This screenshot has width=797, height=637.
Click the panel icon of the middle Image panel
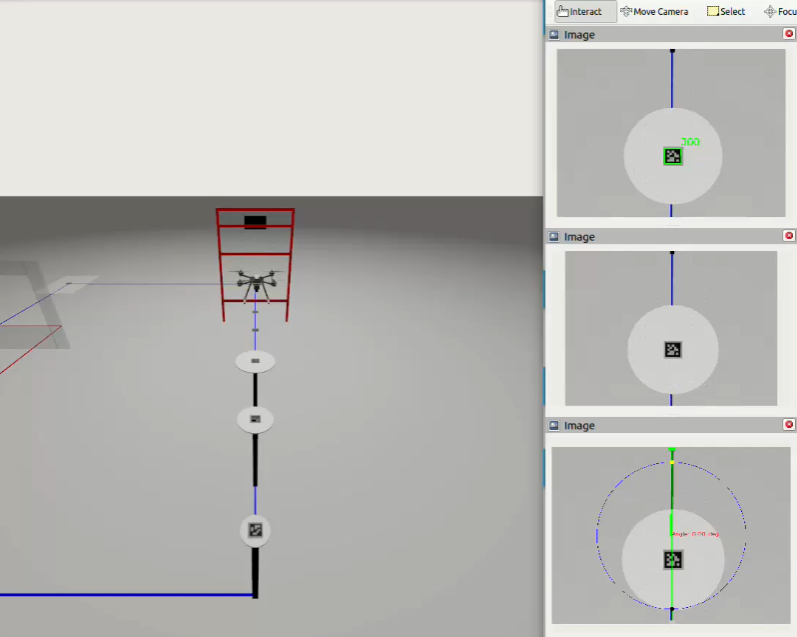click(554, 236)
